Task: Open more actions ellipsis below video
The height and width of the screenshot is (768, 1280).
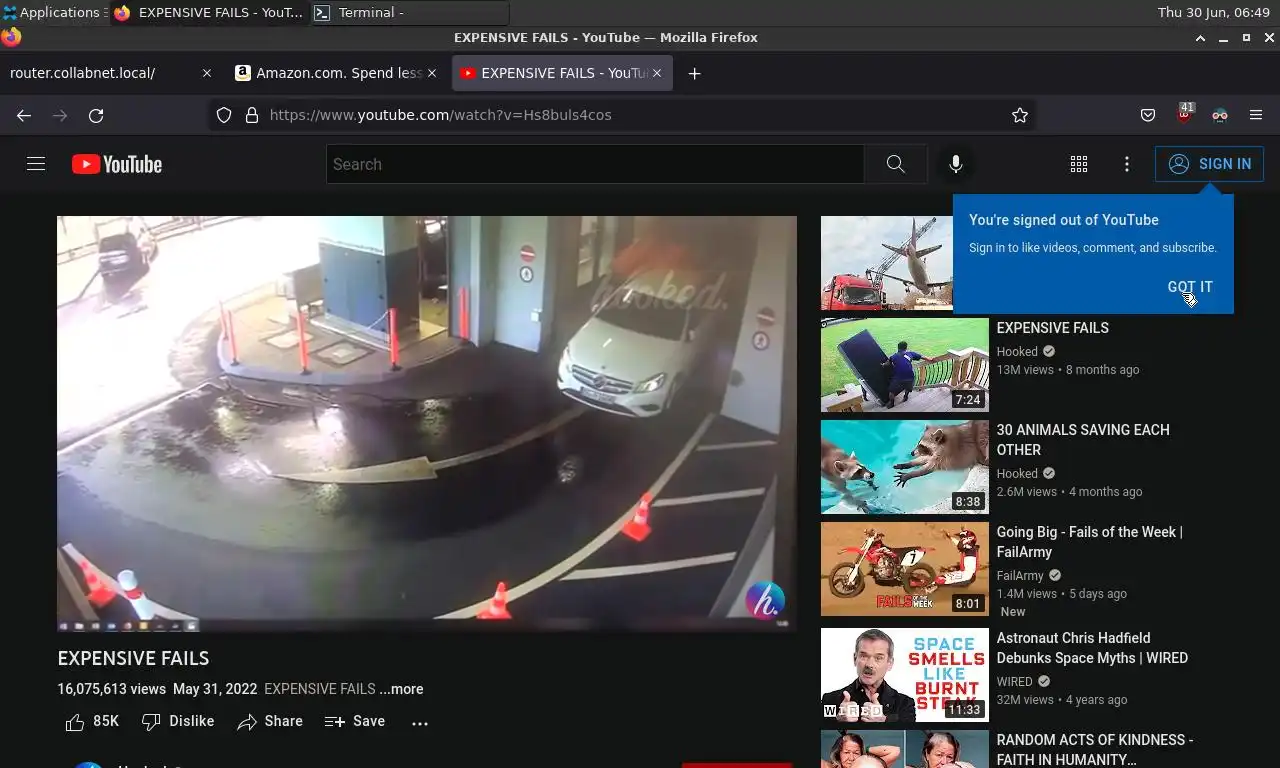Action: pyautogui.click(x=420, y=722)
